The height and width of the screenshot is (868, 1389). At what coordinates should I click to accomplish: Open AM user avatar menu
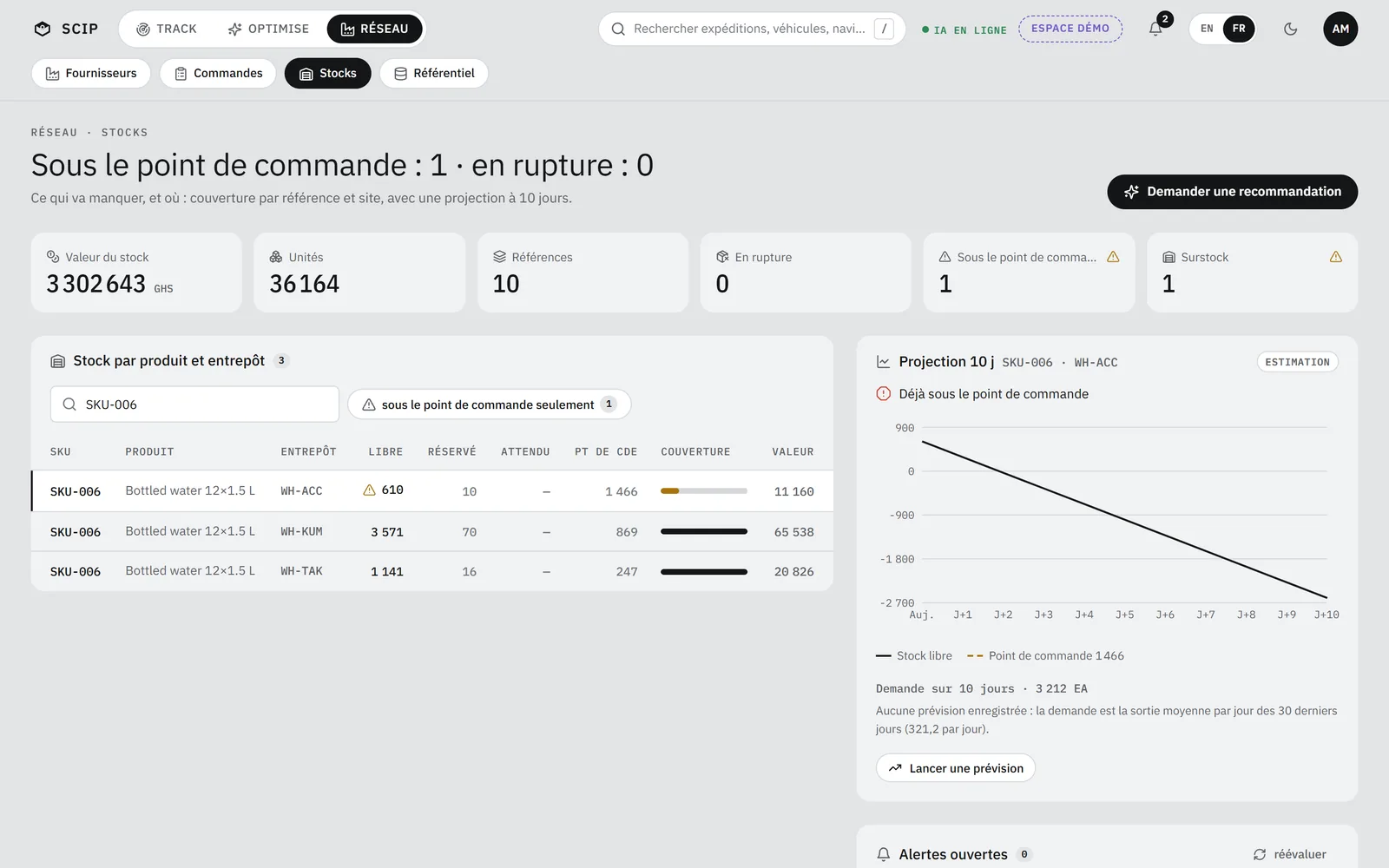1340,29
